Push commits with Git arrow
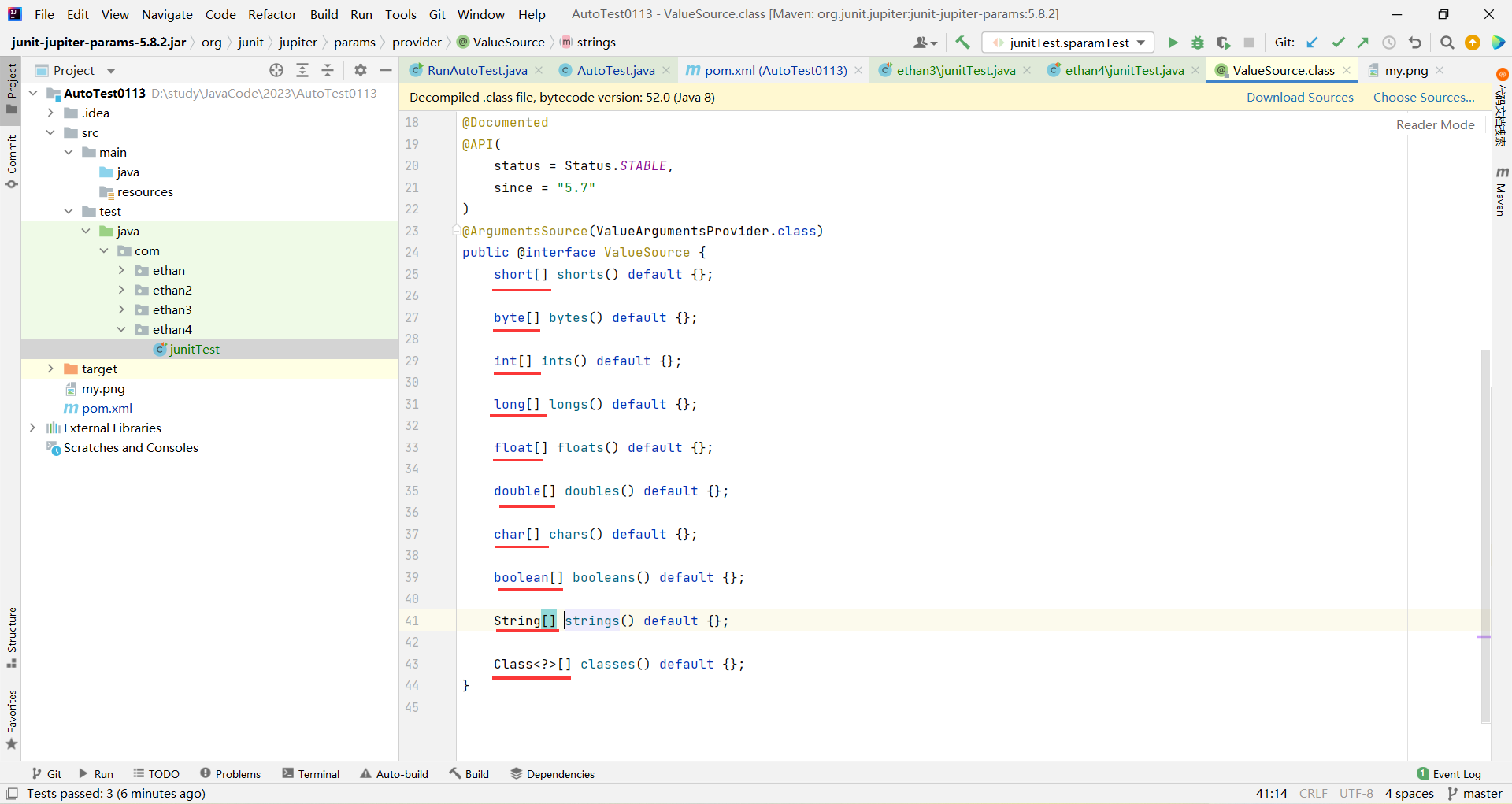 pyautogui.click(x=1363, y=43)
